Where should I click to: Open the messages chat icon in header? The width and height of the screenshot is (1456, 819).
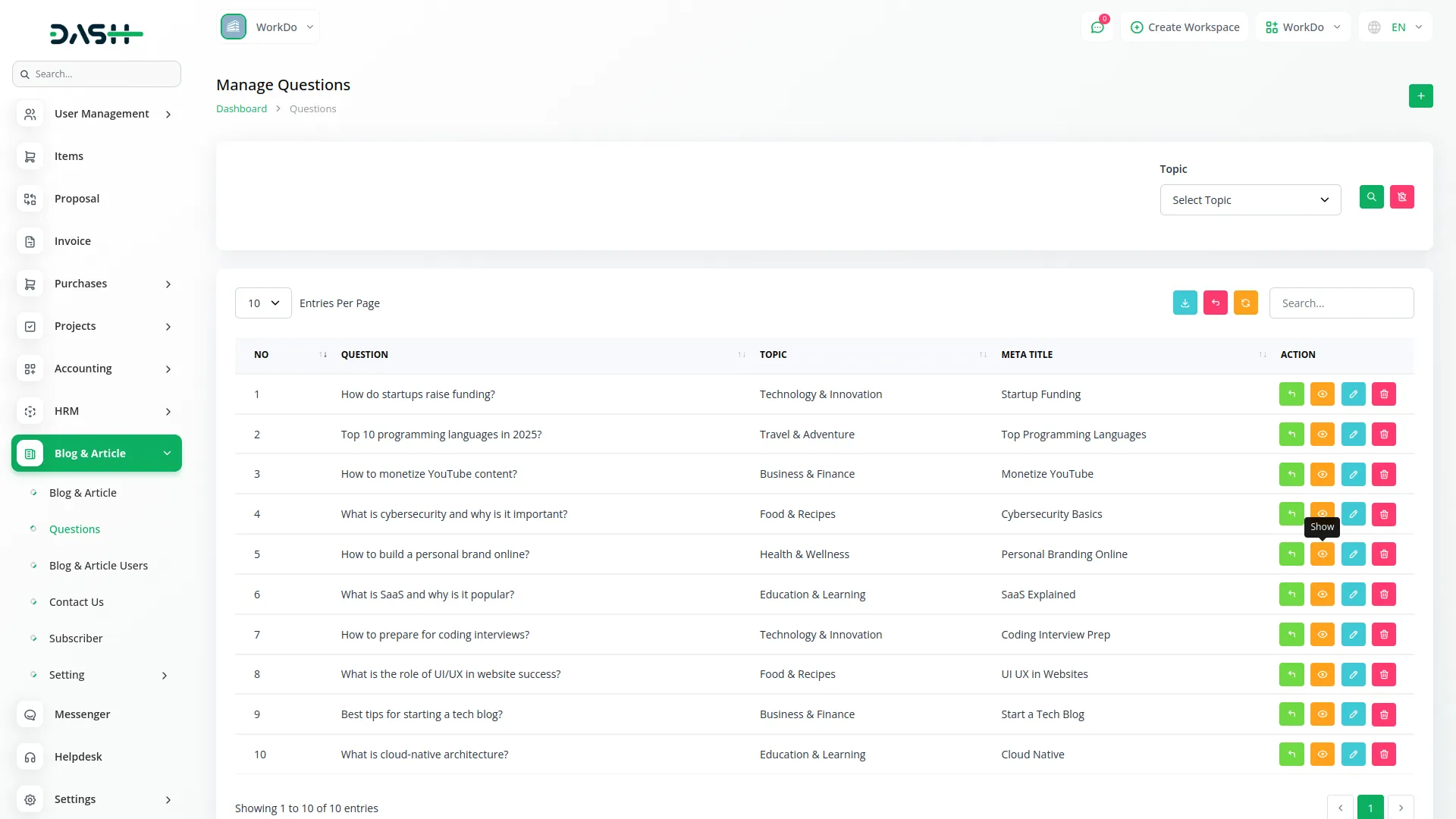click(x=1097, y=27)
